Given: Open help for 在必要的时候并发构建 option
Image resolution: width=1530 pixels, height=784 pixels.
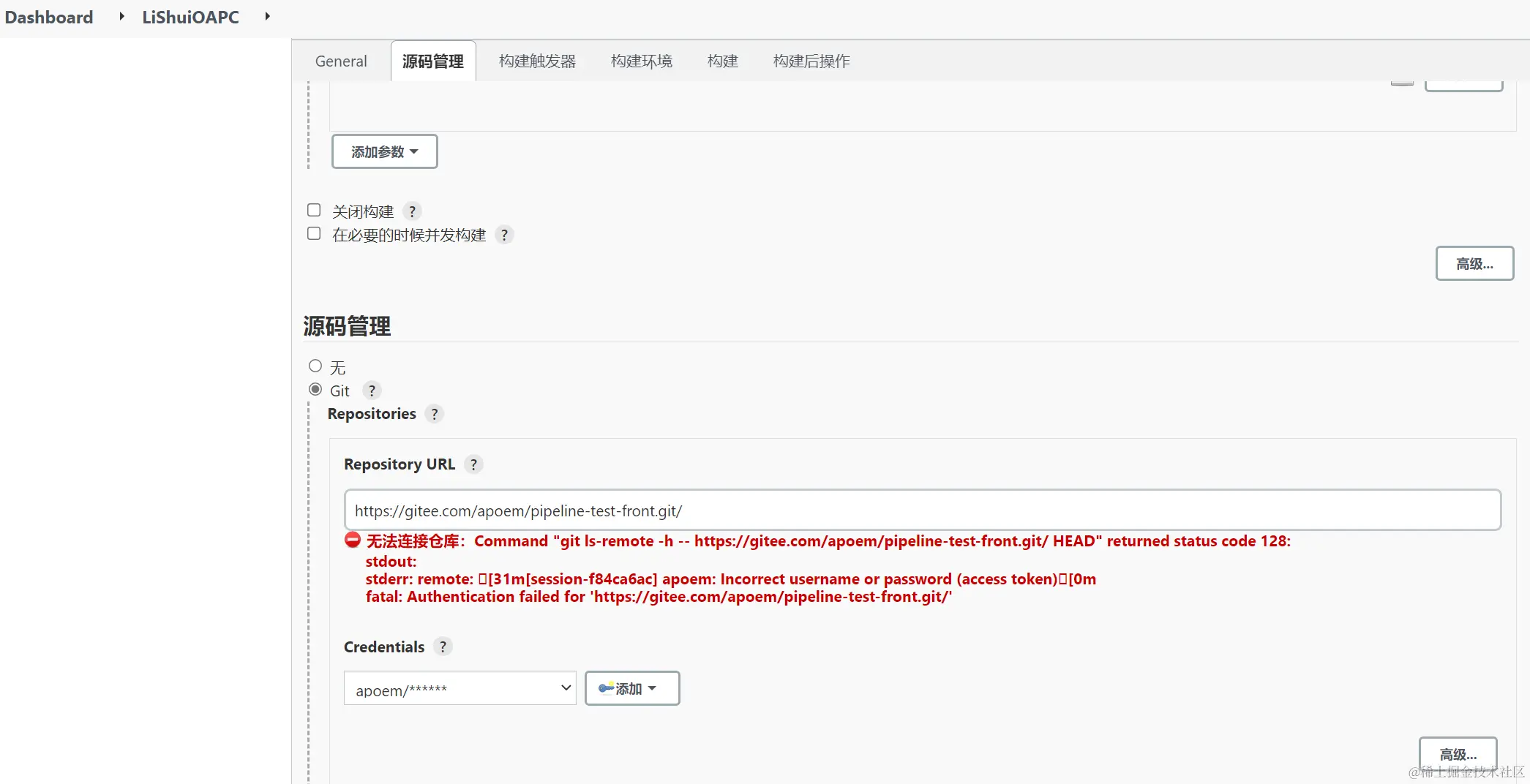Looking at the screenshot, I should click(504, 235).
